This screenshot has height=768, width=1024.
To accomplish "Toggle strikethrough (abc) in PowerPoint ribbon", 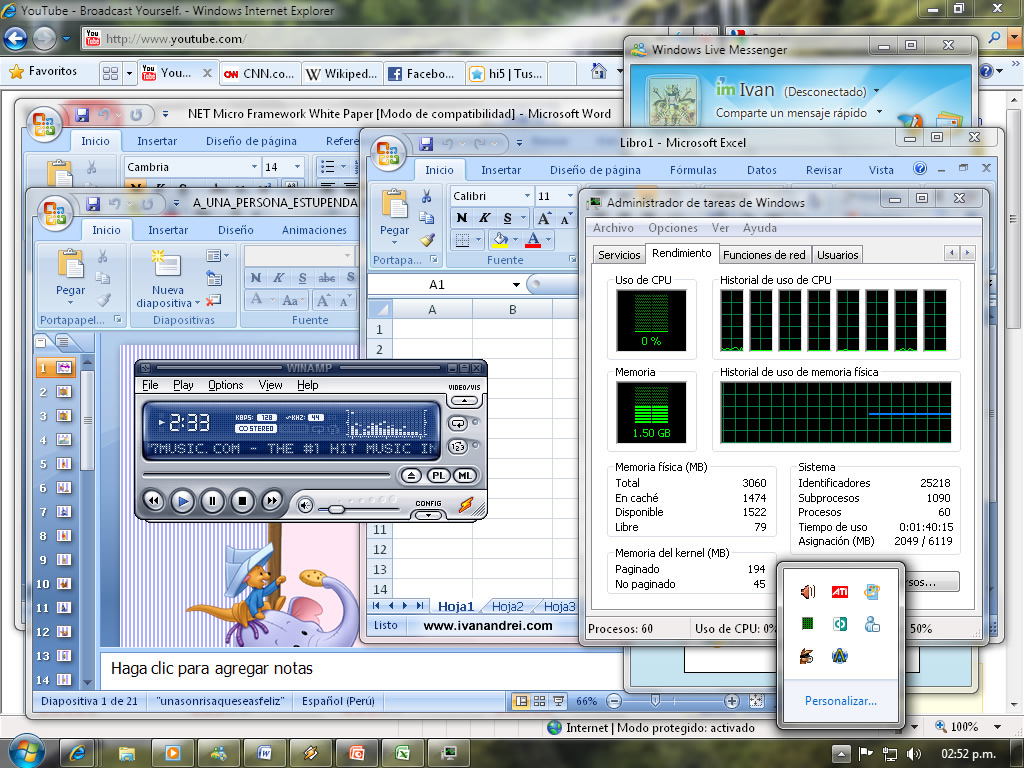I will click(327, 278).
